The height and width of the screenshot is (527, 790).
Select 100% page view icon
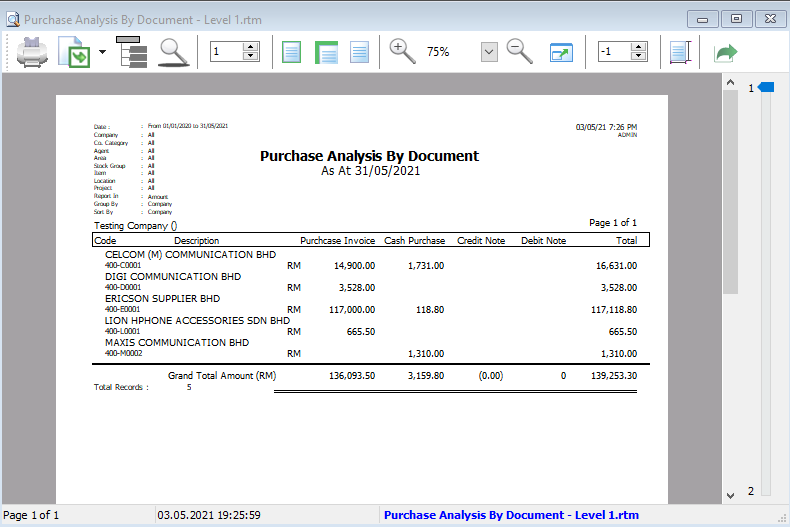tap(360, 52)
